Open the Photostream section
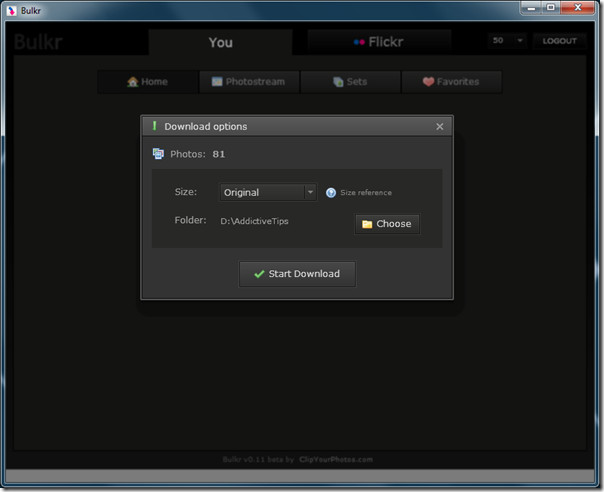This screenshot has width=604, height=492. pyautogui.click(x=249, y=82)
